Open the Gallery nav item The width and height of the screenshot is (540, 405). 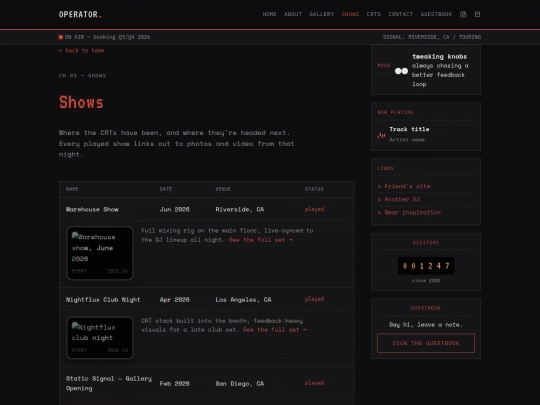pos(322,14)
